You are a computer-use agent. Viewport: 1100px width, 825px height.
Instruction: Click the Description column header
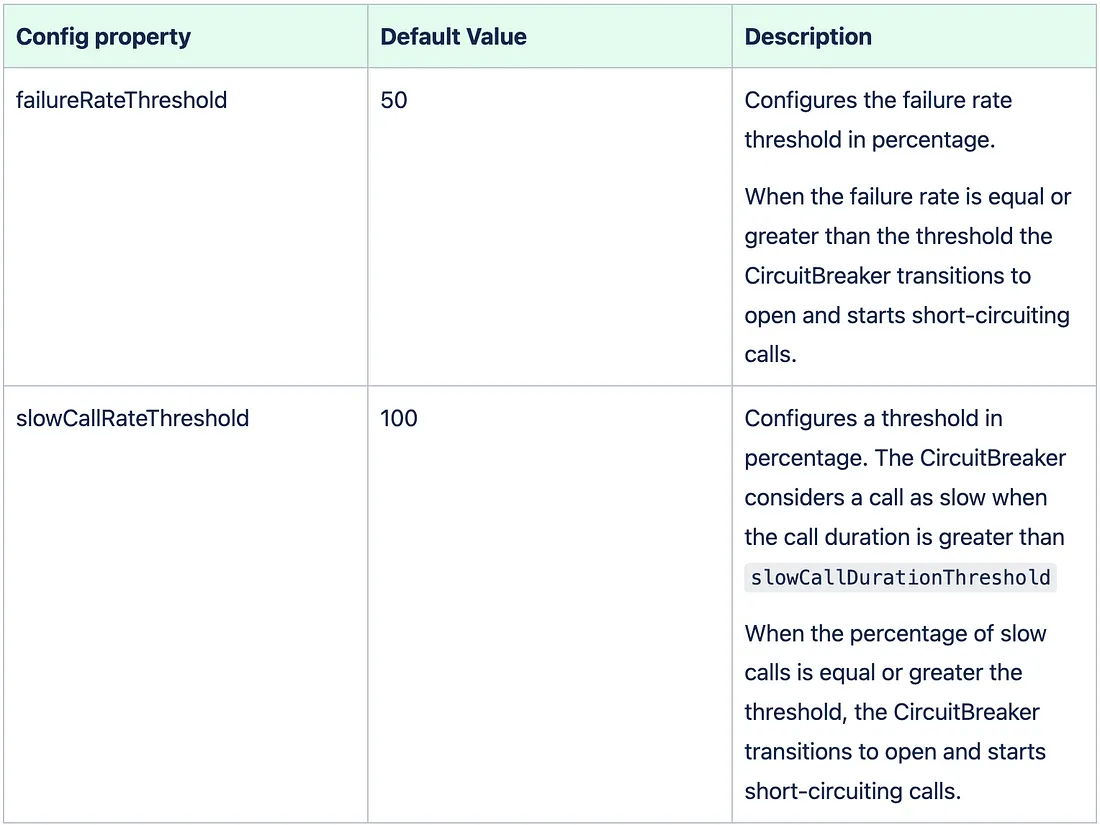point(808,37)
